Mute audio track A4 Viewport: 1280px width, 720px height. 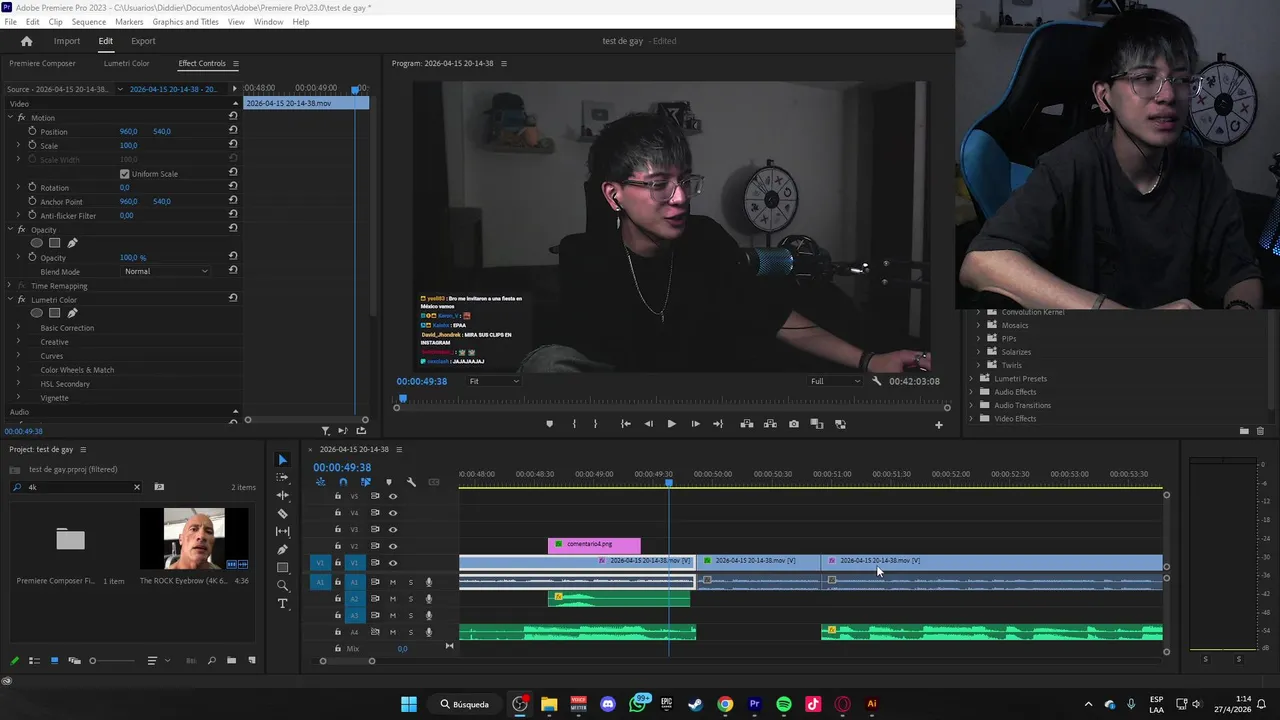[393, 632]
